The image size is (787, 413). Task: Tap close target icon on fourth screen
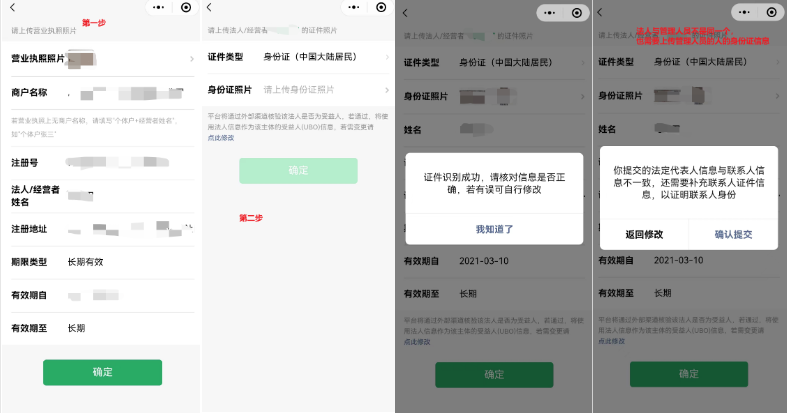click(771, 13)
